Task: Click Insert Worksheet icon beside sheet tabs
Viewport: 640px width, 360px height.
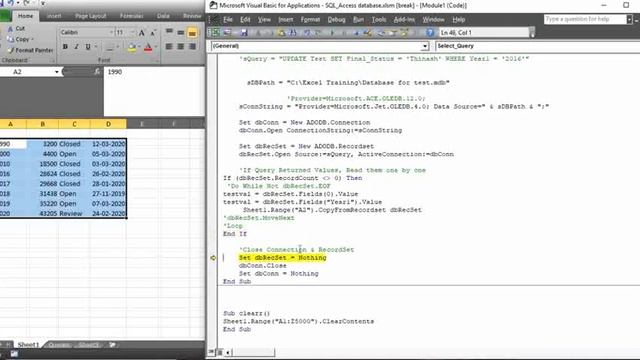Action: click(x=112, y=345)
